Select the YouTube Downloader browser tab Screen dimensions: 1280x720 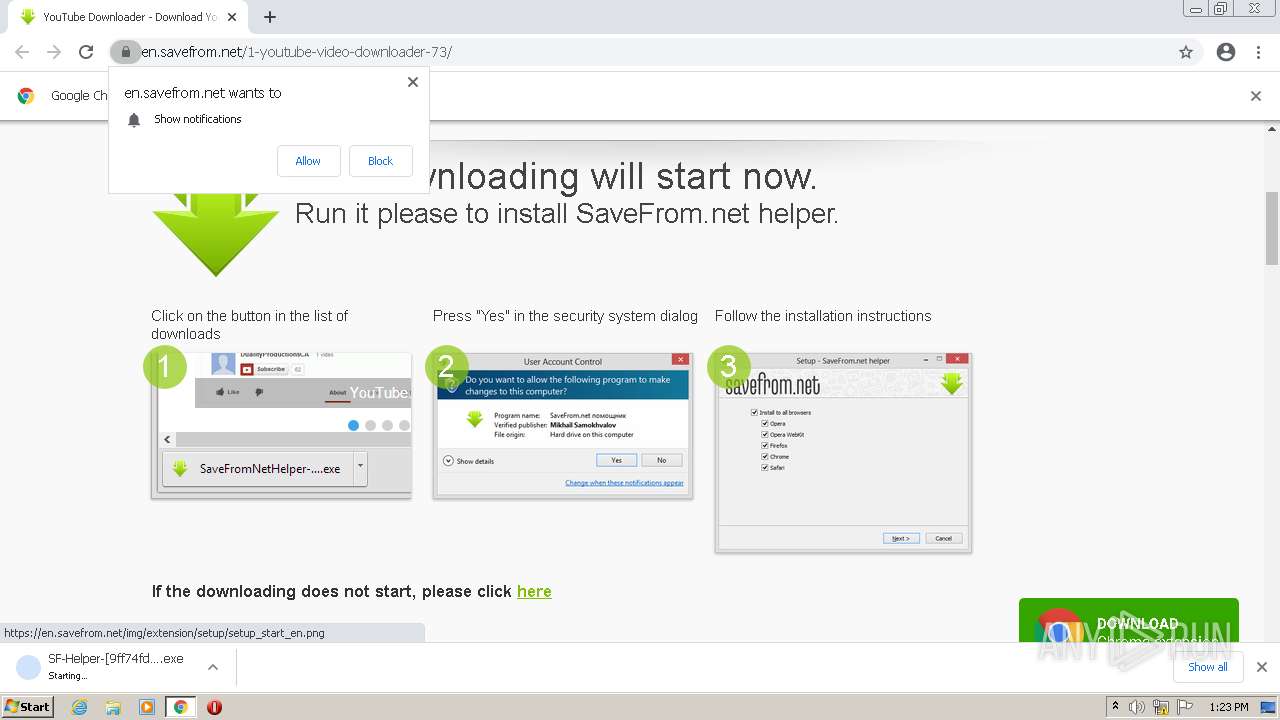pyautogui.click(x=130, y=17)
